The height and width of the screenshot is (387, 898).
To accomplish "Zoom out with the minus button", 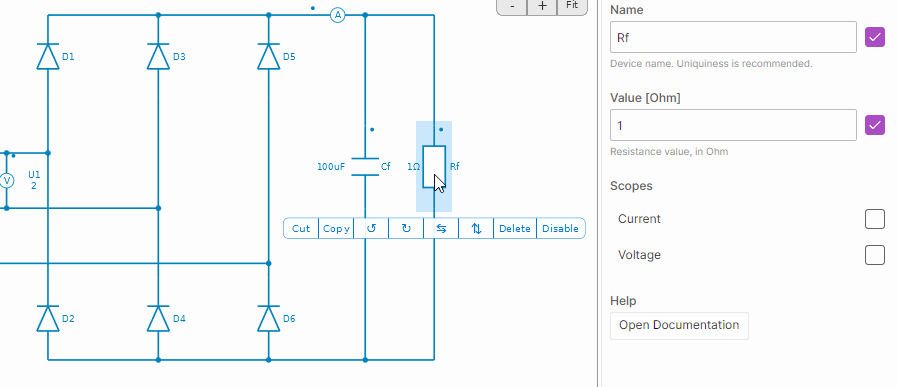I will 511,6.
